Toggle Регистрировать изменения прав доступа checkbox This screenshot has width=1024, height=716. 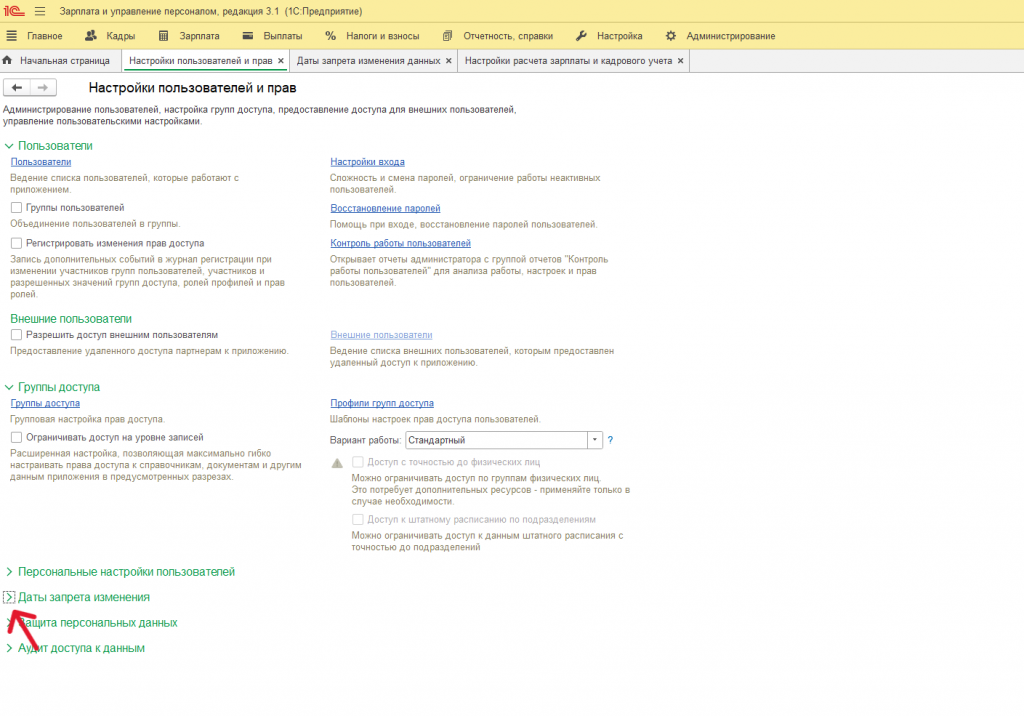click(16, 243)
